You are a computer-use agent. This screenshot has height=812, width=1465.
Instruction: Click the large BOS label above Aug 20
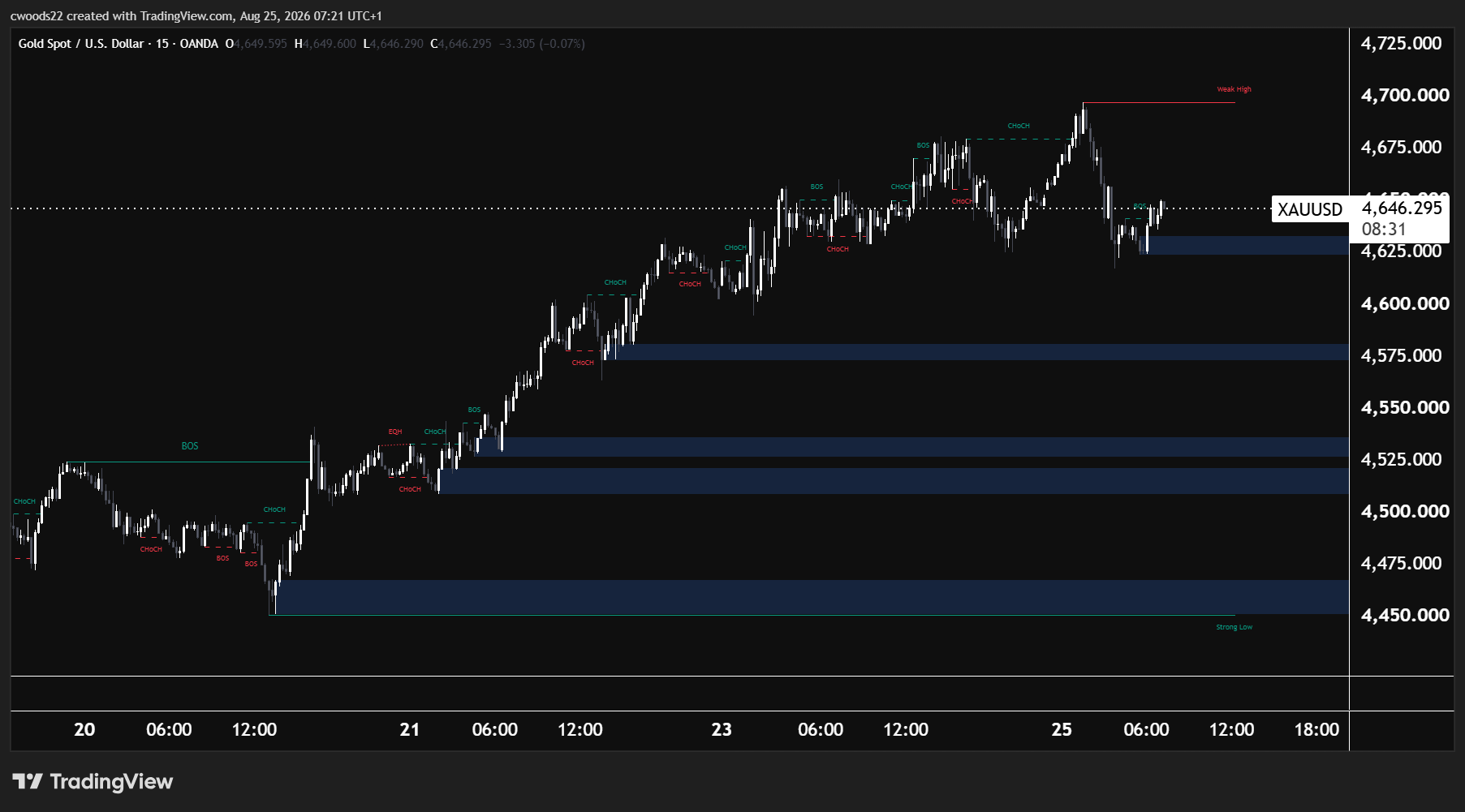(x=190, y=446)
